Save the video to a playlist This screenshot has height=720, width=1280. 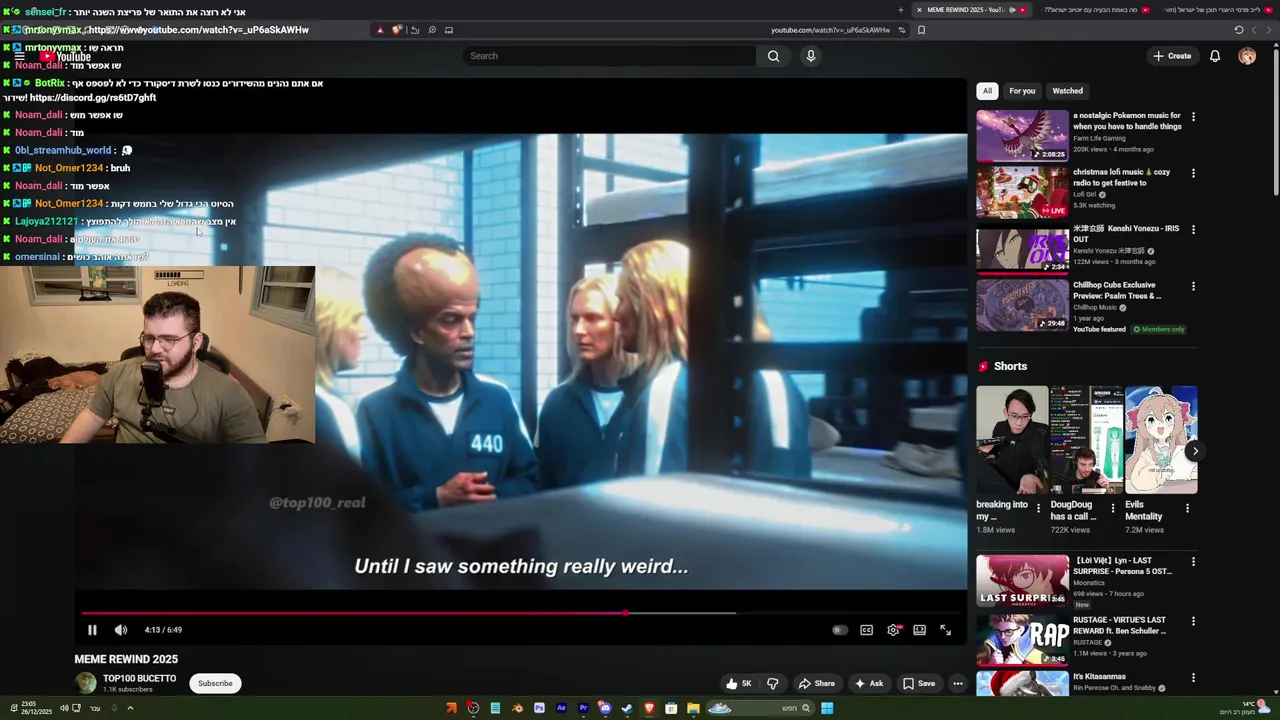click(x=919, y=684)
